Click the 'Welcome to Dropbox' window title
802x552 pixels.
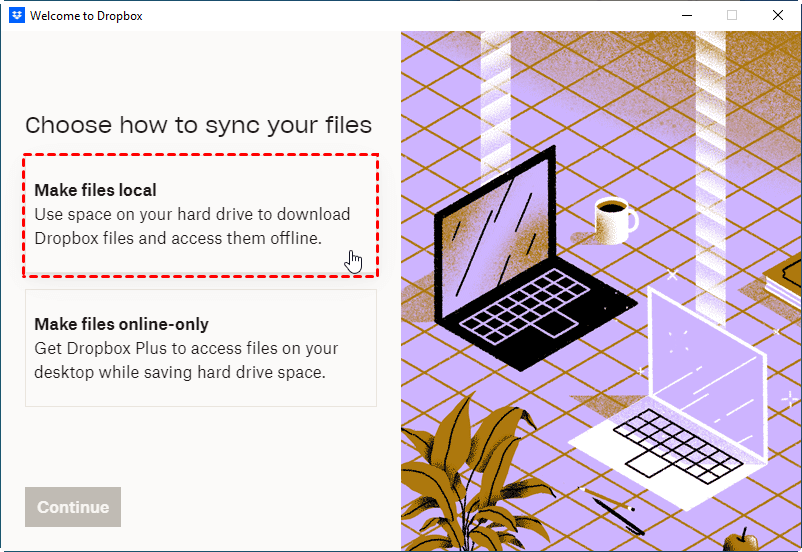point(86,16)
